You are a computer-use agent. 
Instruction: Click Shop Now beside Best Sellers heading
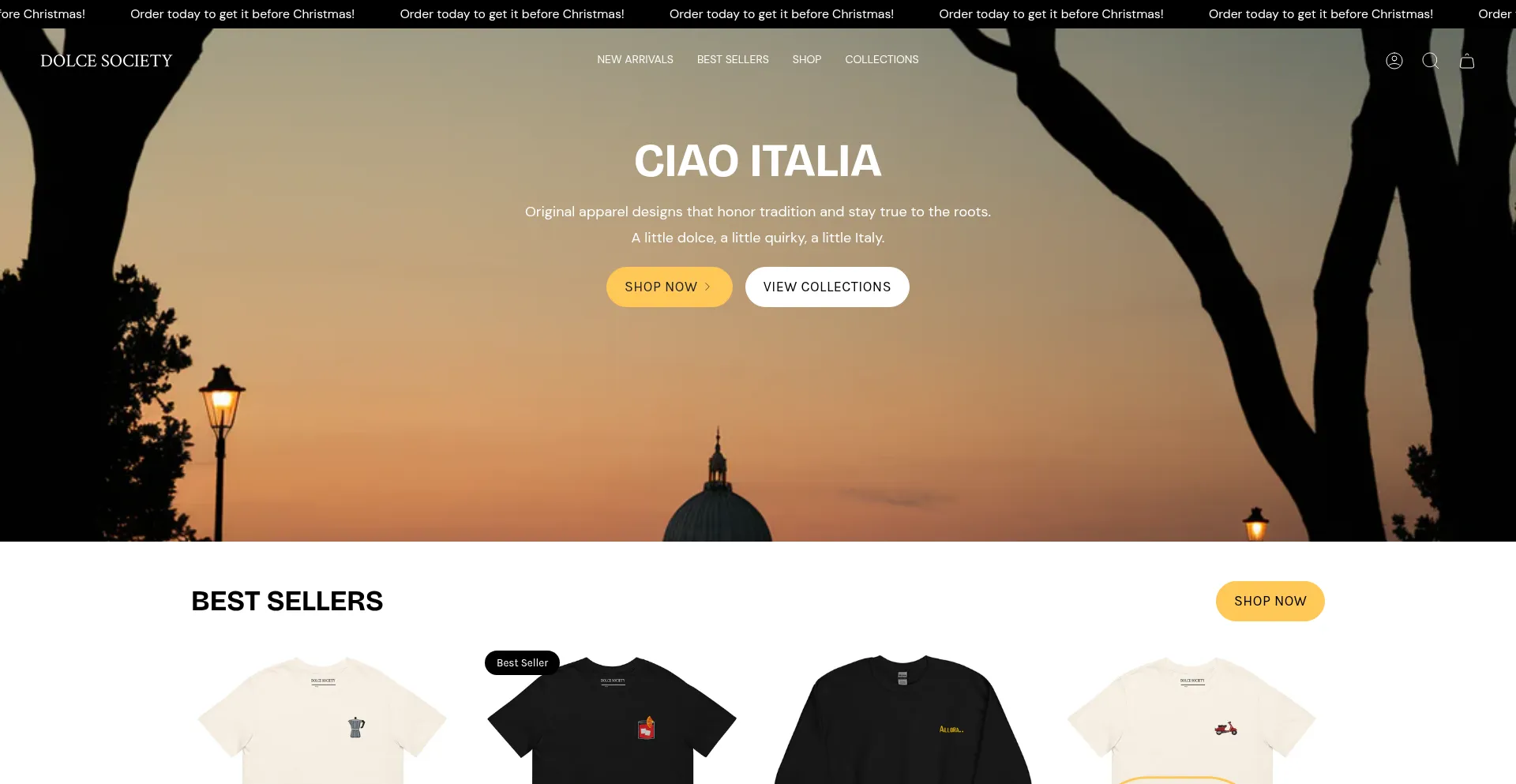(x=1270, y=601)
